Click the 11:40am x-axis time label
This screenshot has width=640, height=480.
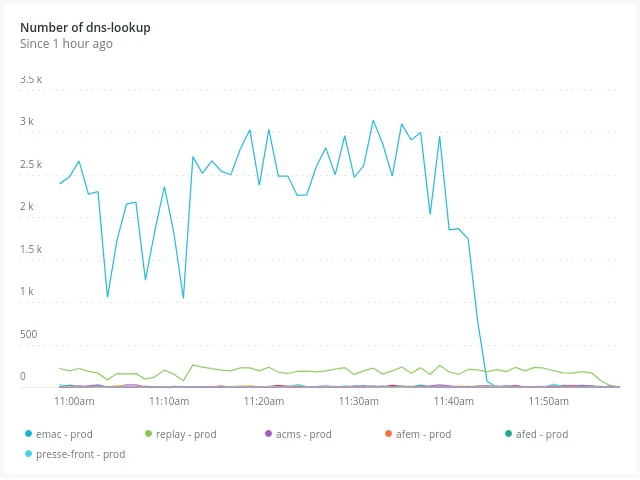tap(454, 401)
